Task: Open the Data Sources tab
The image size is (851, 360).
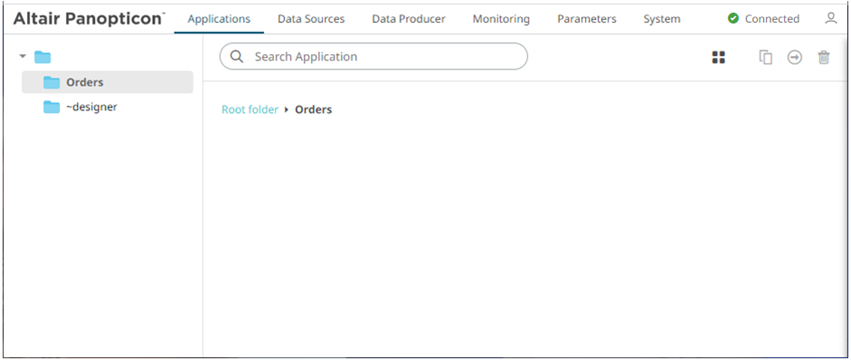Action: 311,19
